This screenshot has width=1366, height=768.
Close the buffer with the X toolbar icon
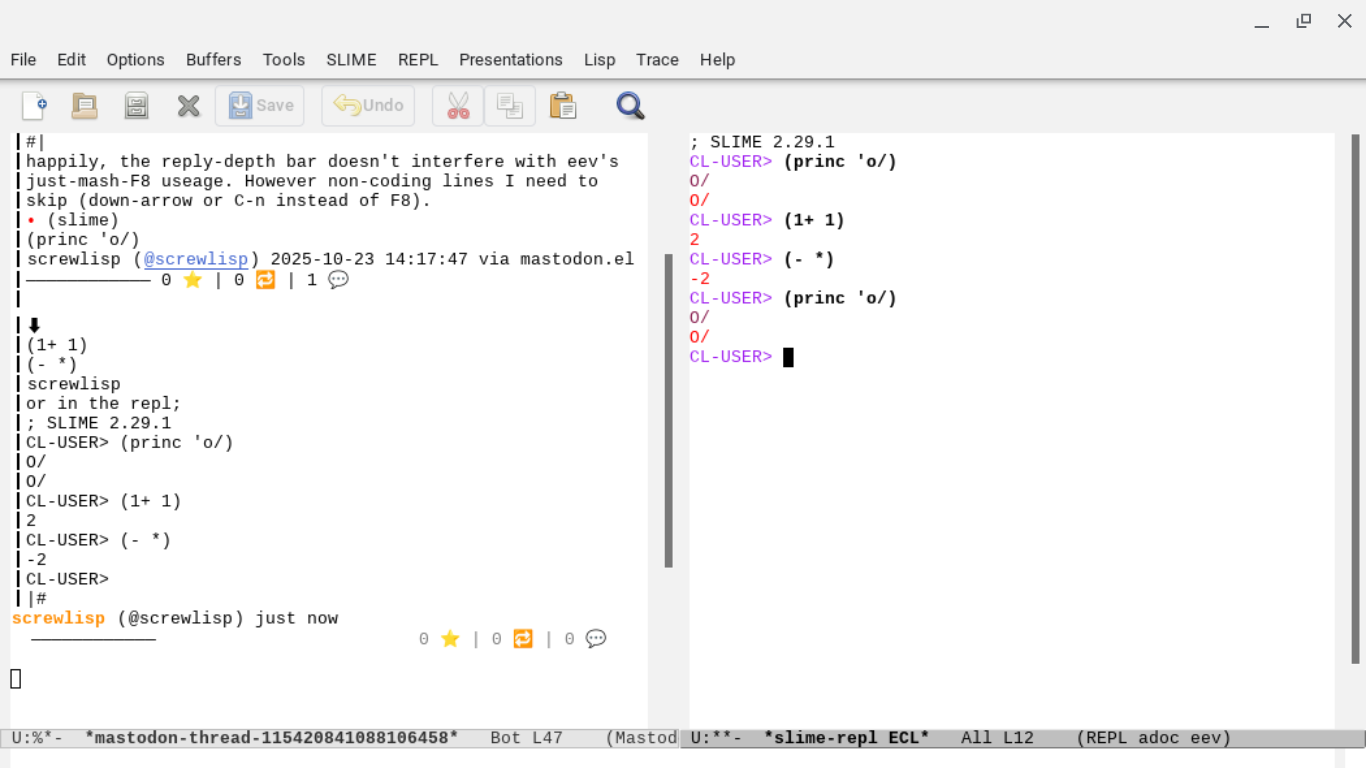coord(188,106)
